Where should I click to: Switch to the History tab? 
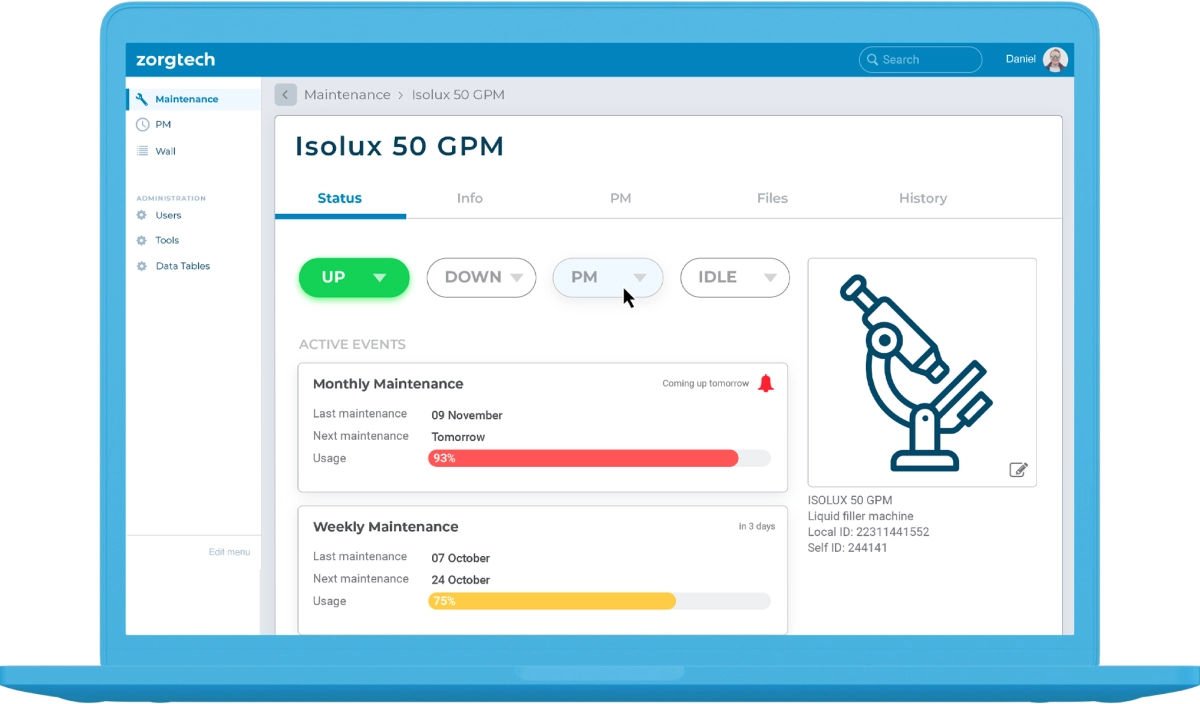(923, 198)
